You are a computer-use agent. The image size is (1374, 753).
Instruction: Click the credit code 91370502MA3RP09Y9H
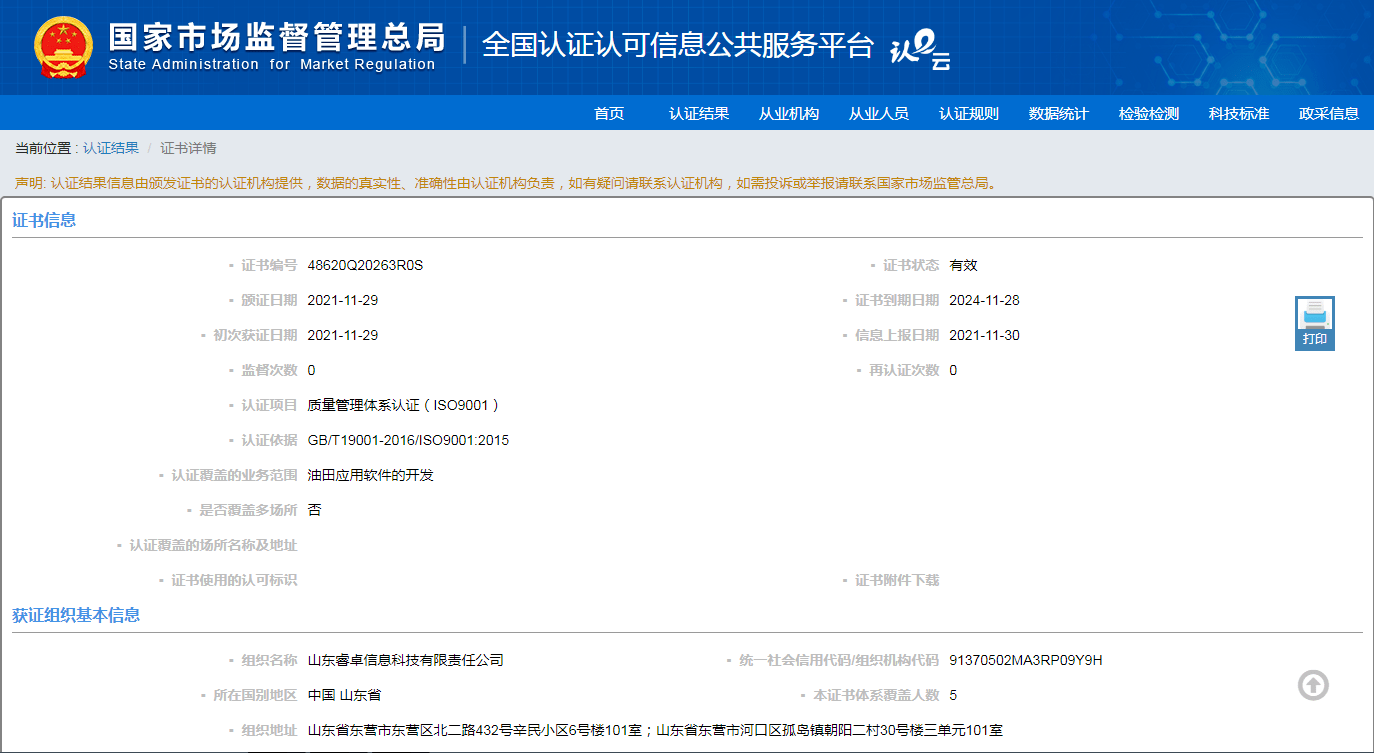pyautogui.click(x=1025, y=660)
